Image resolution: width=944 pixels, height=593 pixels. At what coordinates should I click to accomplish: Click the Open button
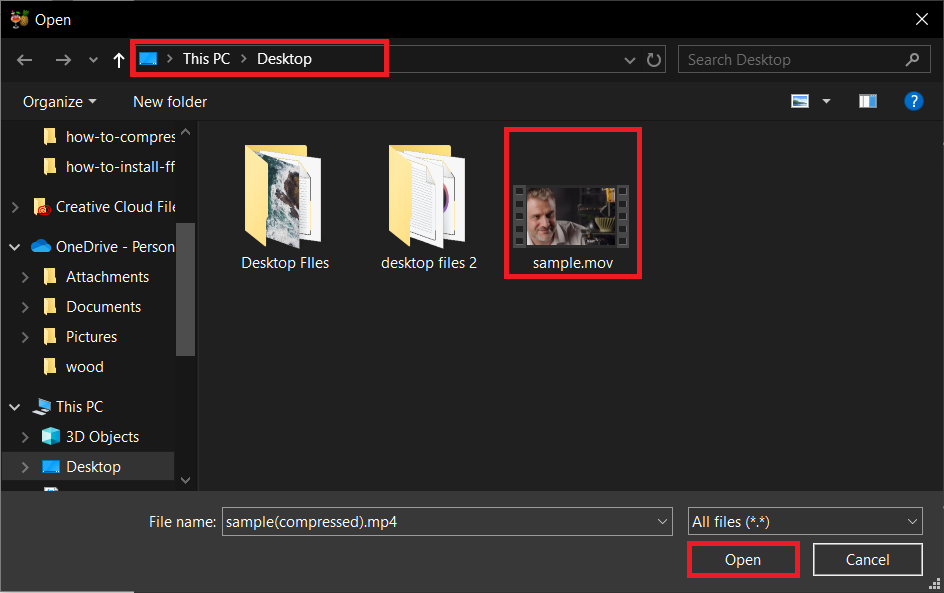click(x=742, y=559)
